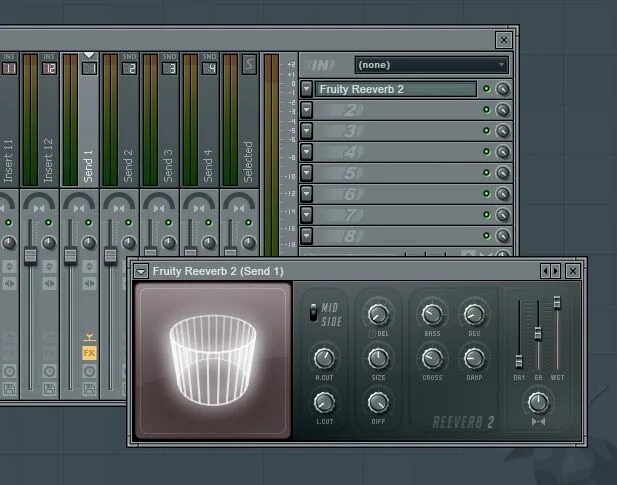Toggle the Fruity Reeverb 2 slot enable LED
This screenshot has height=485, width=617.
(x=487, y=89)
